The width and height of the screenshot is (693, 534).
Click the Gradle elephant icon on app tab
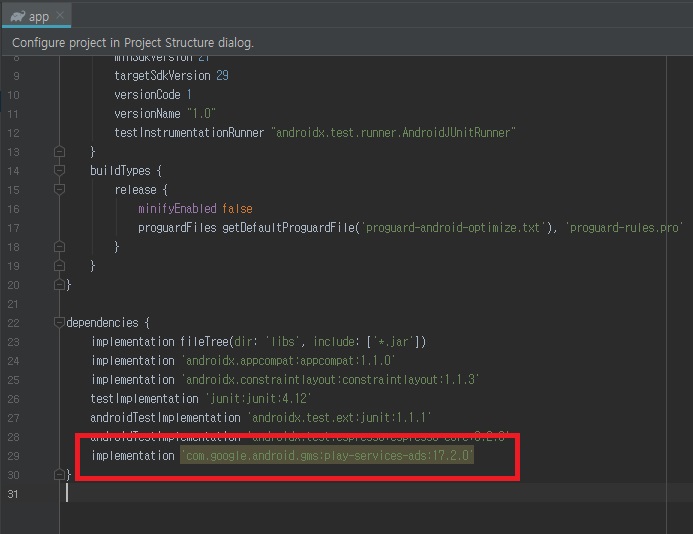[18, 16]
